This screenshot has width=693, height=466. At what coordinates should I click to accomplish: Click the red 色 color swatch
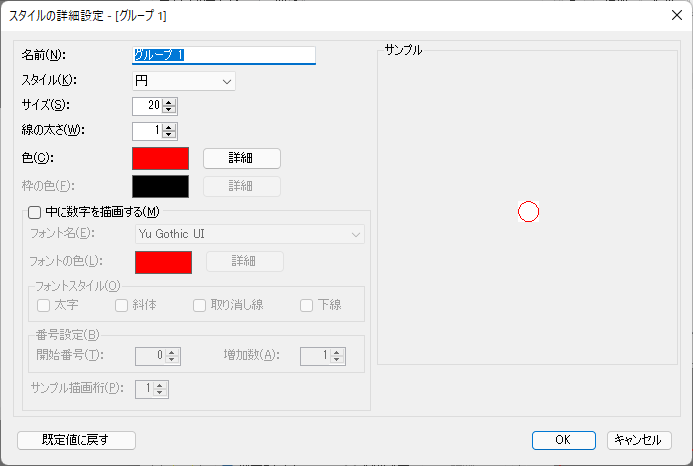coord(160,158)
